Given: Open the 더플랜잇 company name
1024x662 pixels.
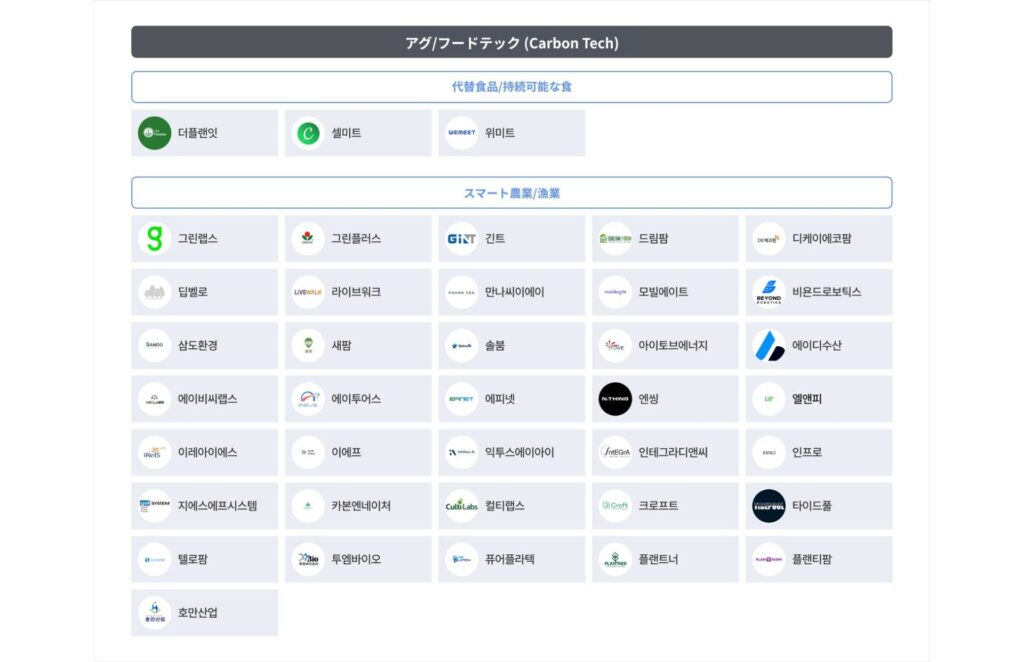Looking at the screenshot, I should (198, 133).
